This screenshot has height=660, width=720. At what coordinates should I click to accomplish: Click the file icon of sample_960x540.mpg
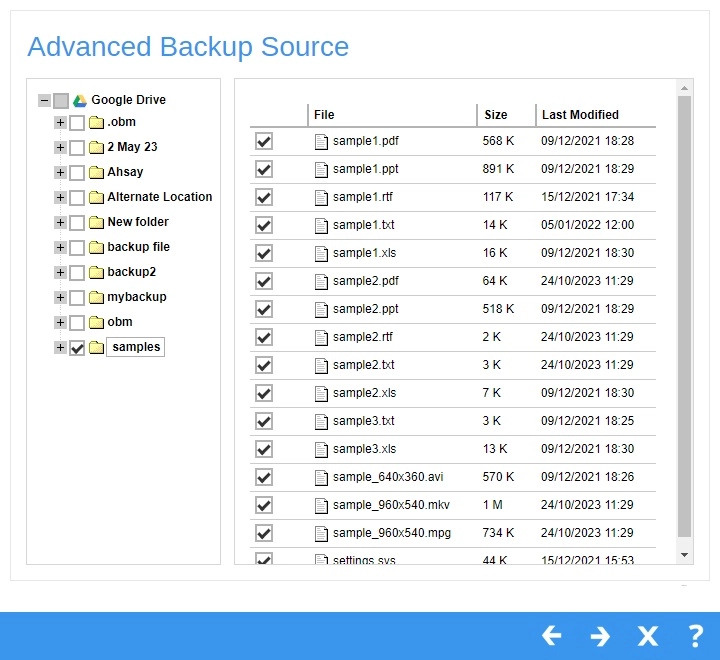321,534
